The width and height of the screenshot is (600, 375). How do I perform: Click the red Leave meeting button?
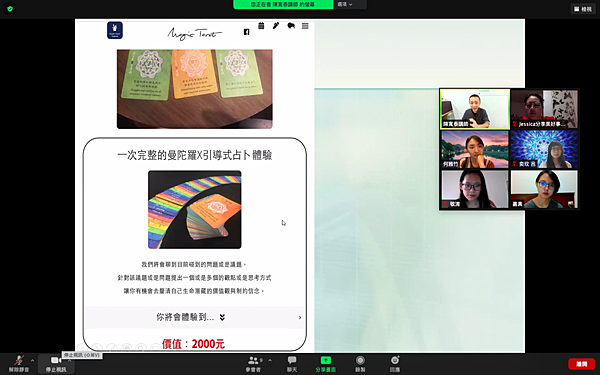[581, 364]
